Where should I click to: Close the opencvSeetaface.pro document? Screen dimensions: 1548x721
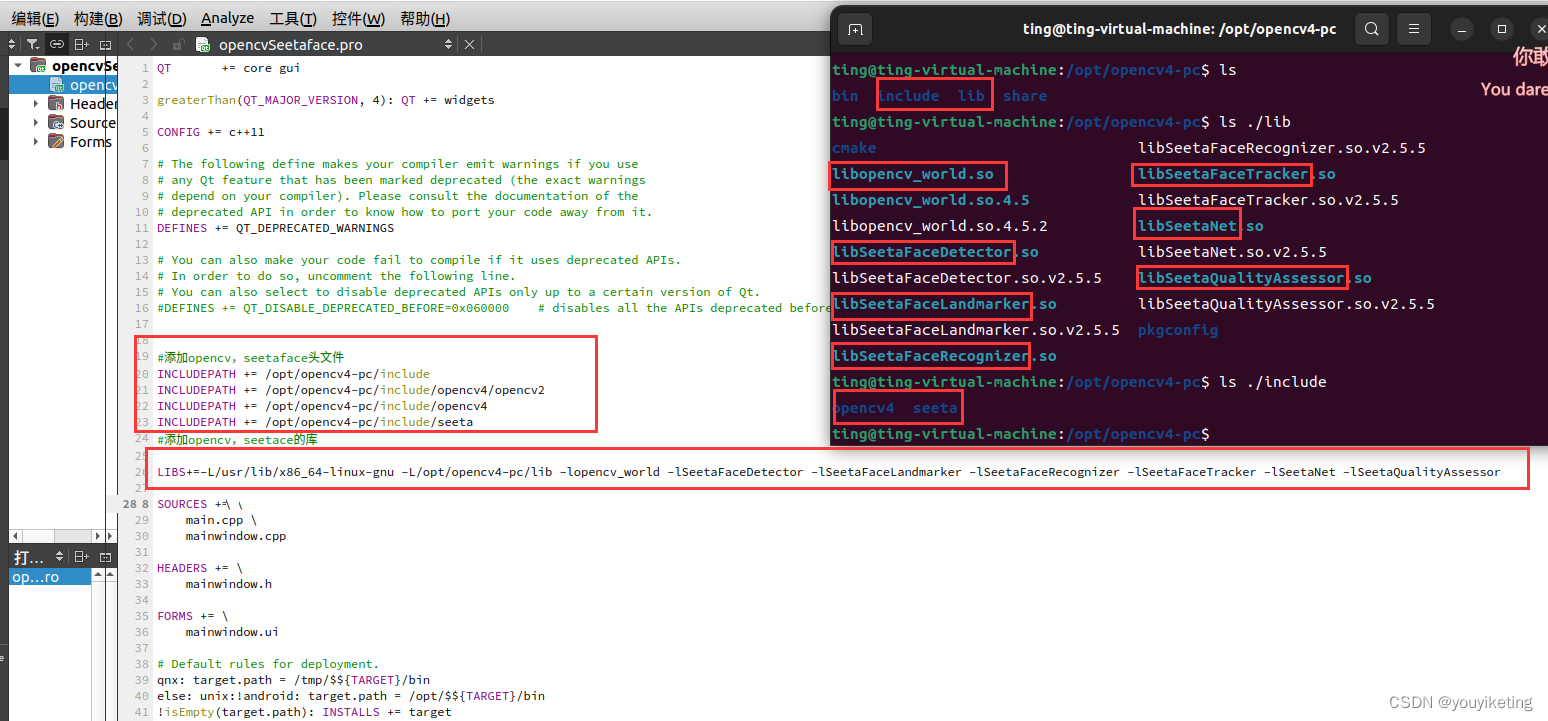pyautogui.click(x=469, y=44)
